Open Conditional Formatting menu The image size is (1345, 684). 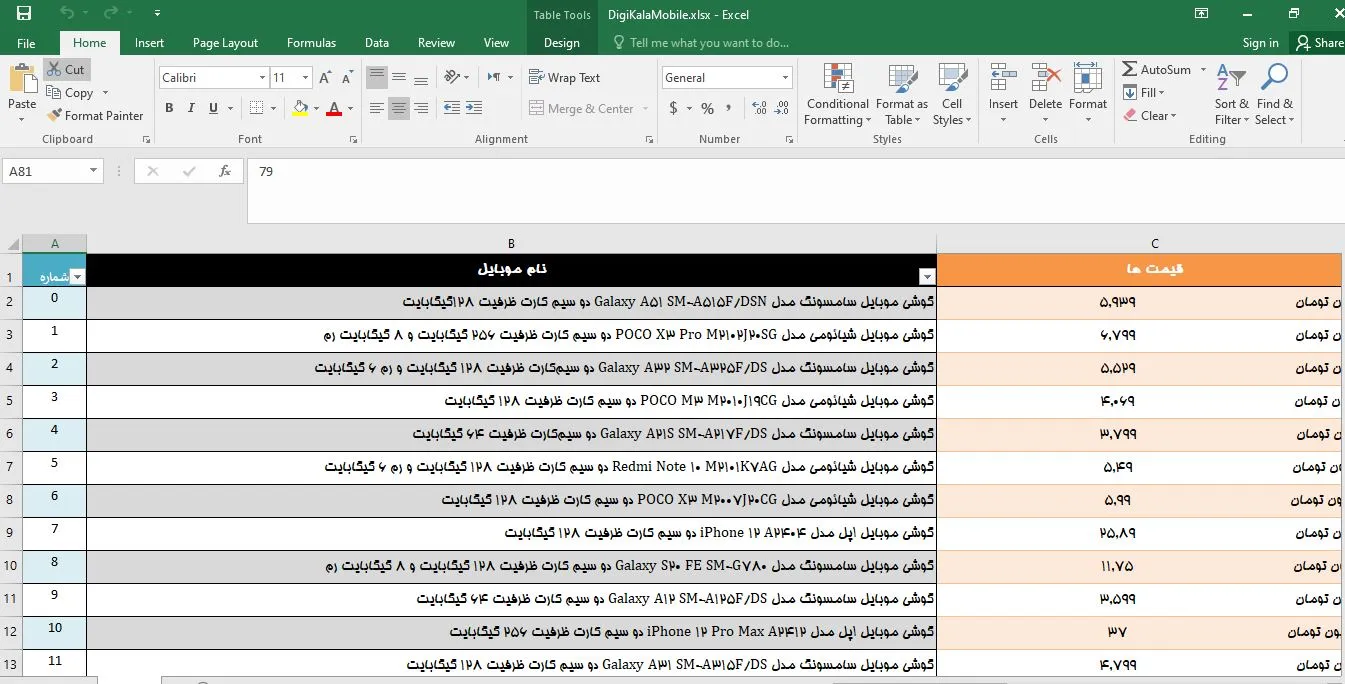coord(838,95)
